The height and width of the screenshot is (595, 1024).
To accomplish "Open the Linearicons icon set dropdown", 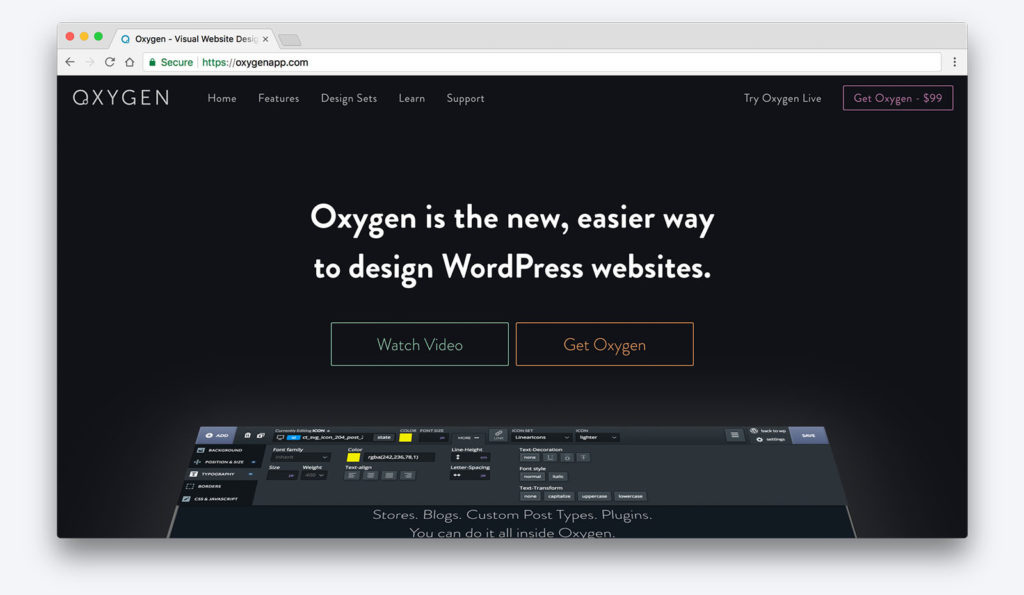I will pyautogui.click(x=541, y=437).
